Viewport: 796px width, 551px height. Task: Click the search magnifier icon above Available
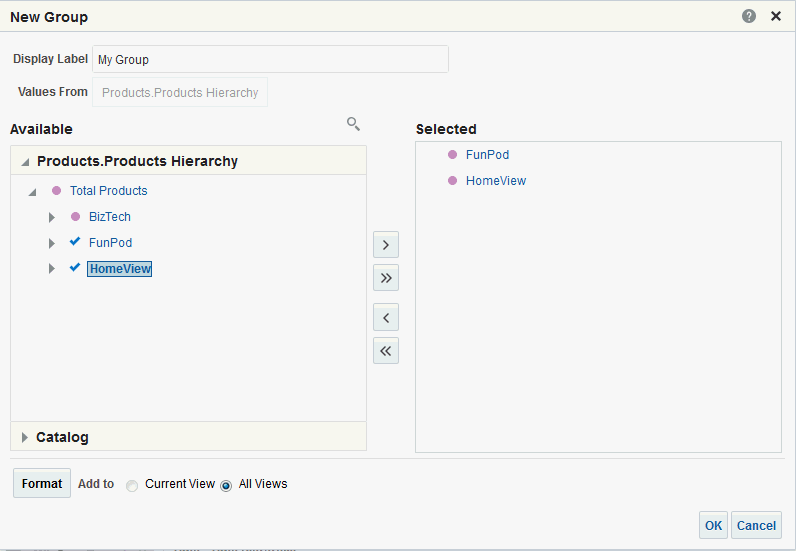[x=353, y=124]
